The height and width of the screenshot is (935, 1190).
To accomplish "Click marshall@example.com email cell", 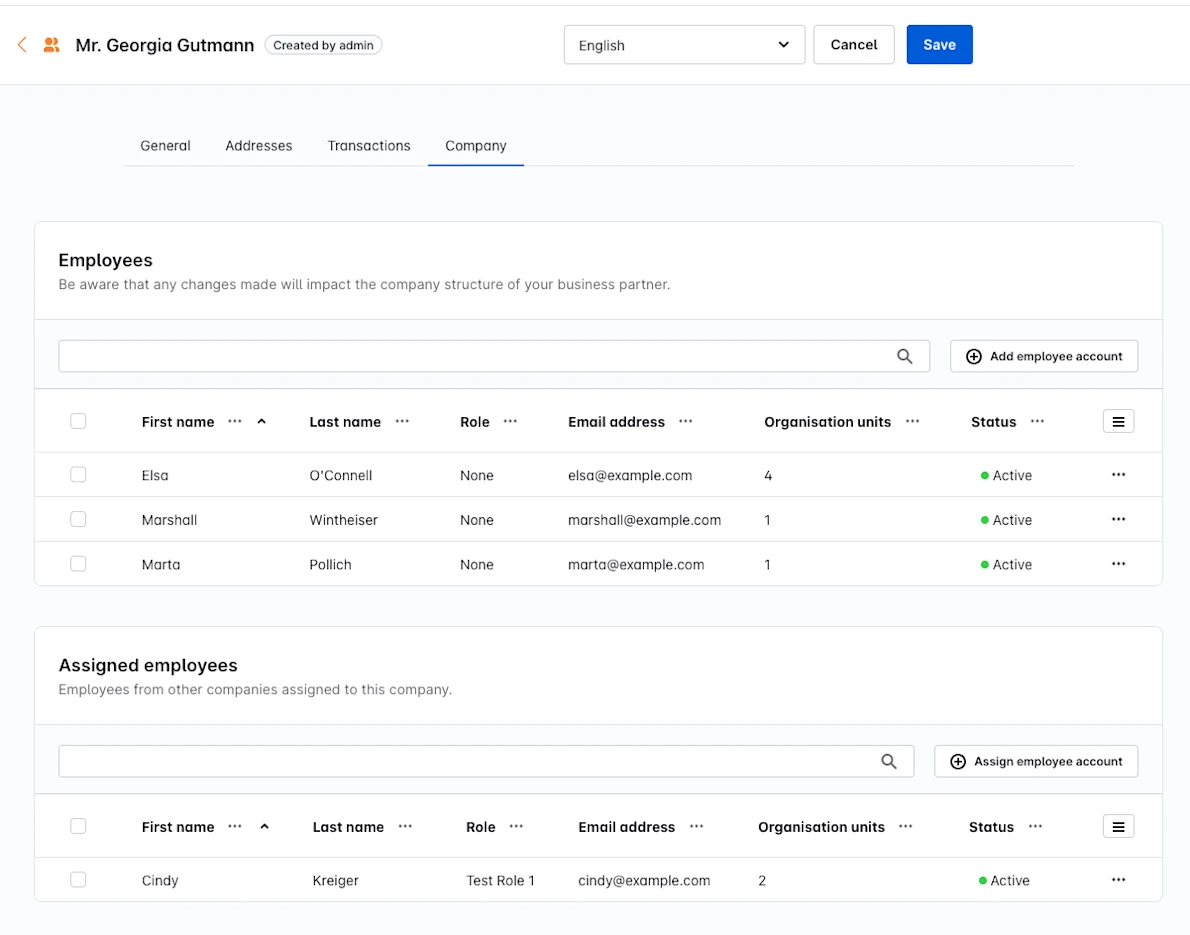I will coord(644,521).
